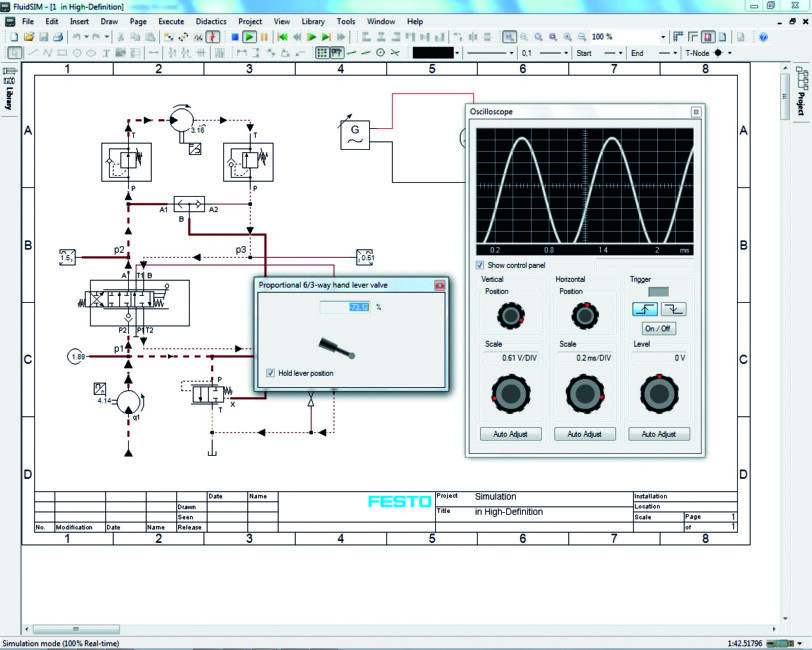Image resolution: width=812 pixels, height=650 pixels.
Task: Stop the simulation with blue square
Action: click(x=235, y=37)
